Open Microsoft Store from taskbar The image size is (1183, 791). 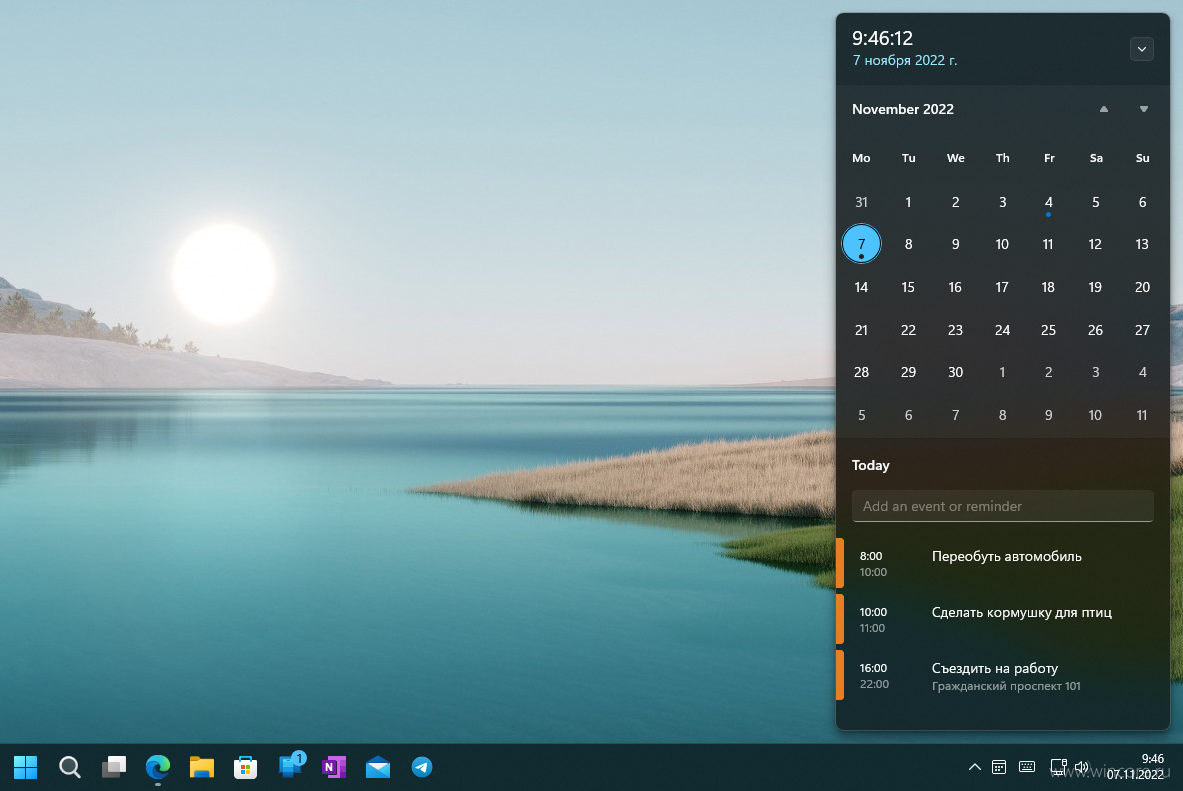coord(245,767)
